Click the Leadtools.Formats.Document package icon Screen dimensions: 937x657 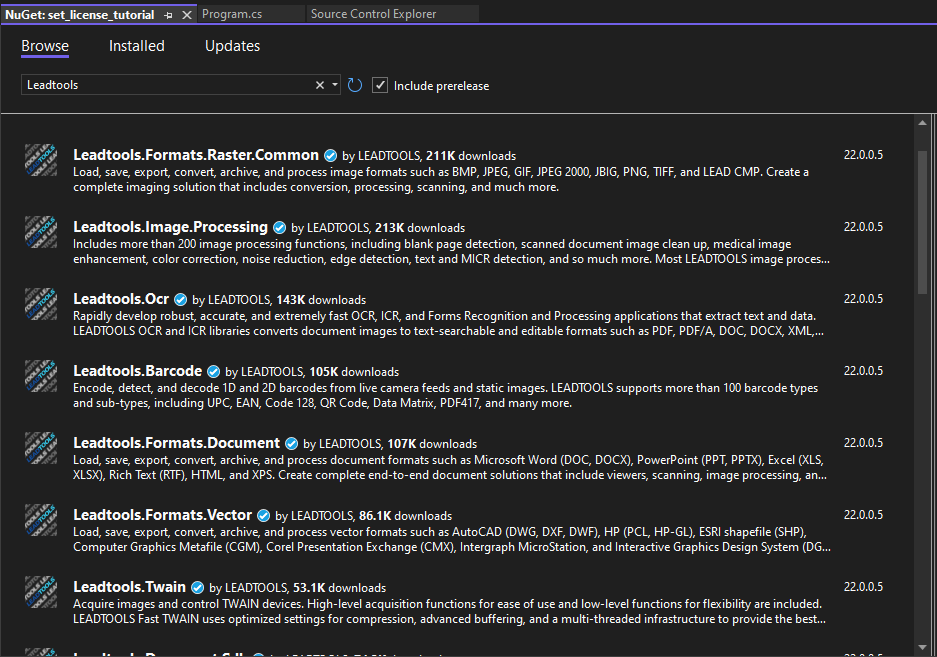(41, 448)
